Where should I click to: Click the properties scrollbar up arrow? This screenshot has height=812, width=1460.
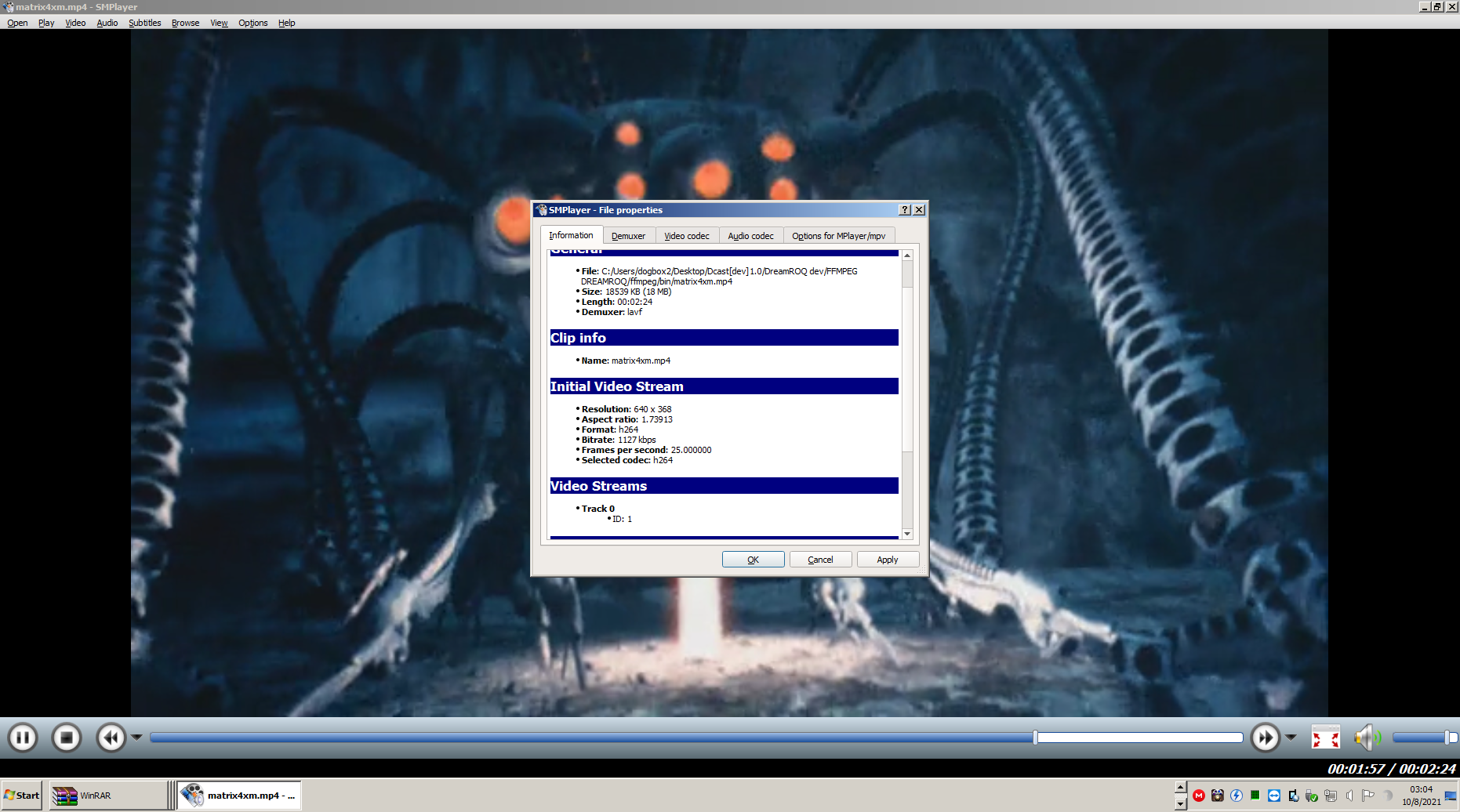[x=907, y=256]
